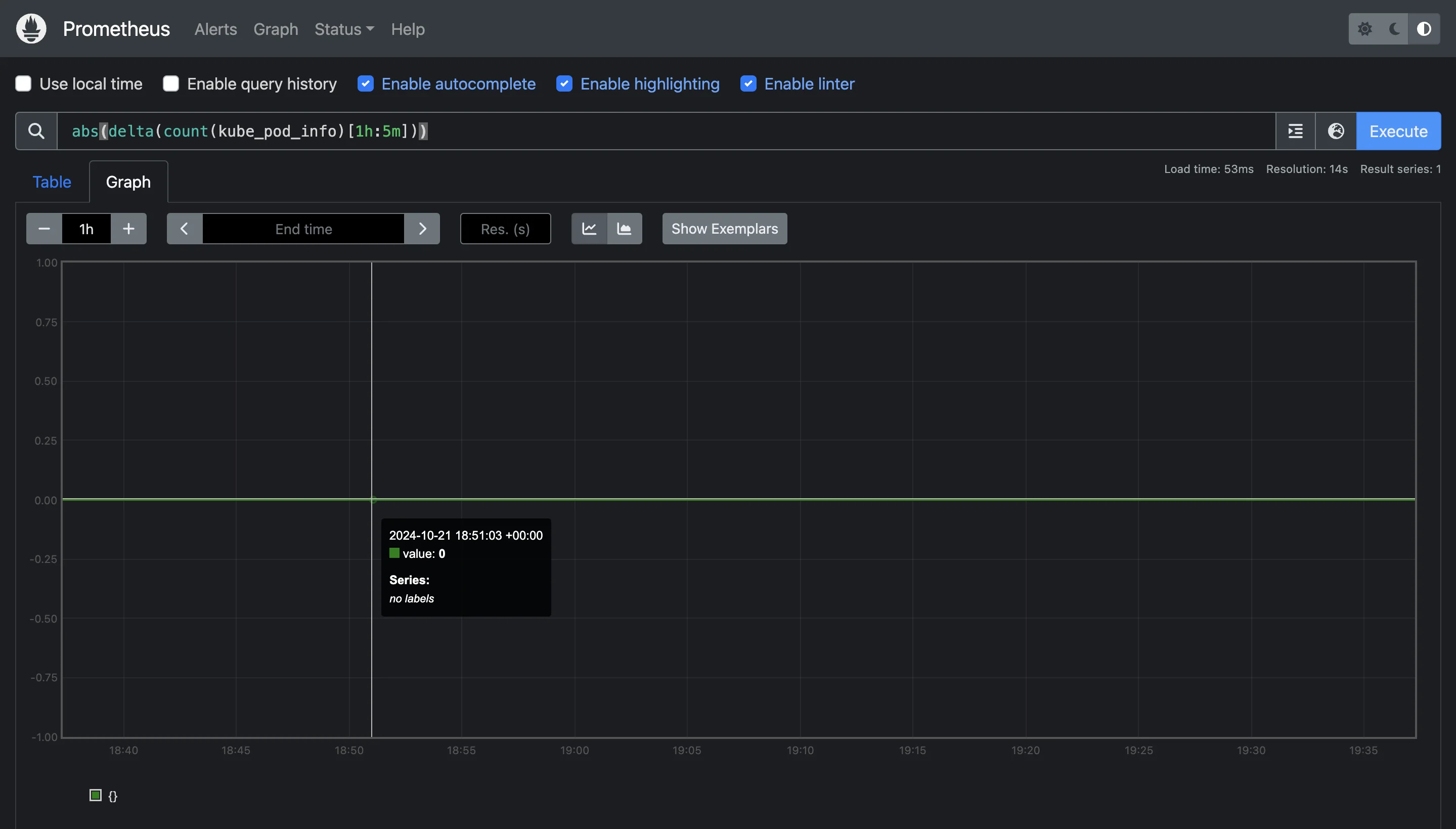Click the {} legend series label
The width and height of the screenshot is (1456, 829).
point(113,796)
